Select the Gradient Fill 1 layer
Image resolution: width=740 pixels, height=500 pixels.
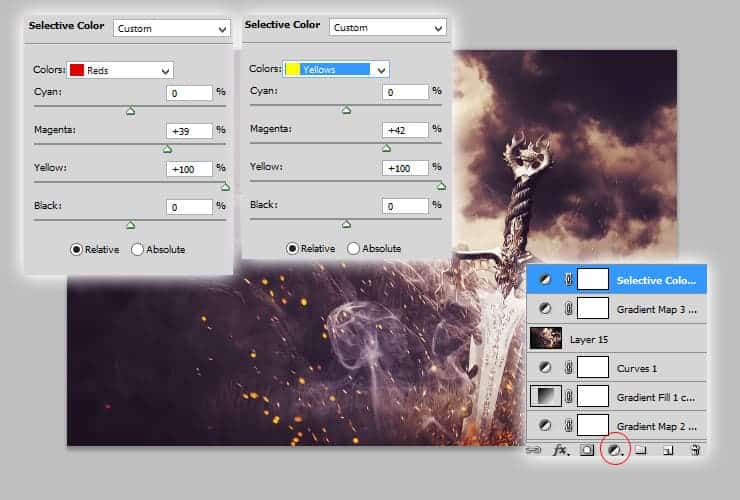point(655,397)
